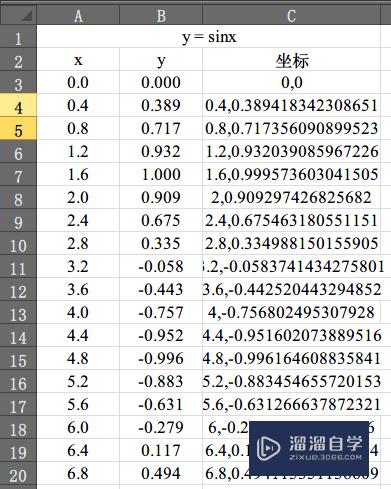This screenshot has height=489, width=391.
Task: Select y value 0.117 cell
Action: pos(161,450)
